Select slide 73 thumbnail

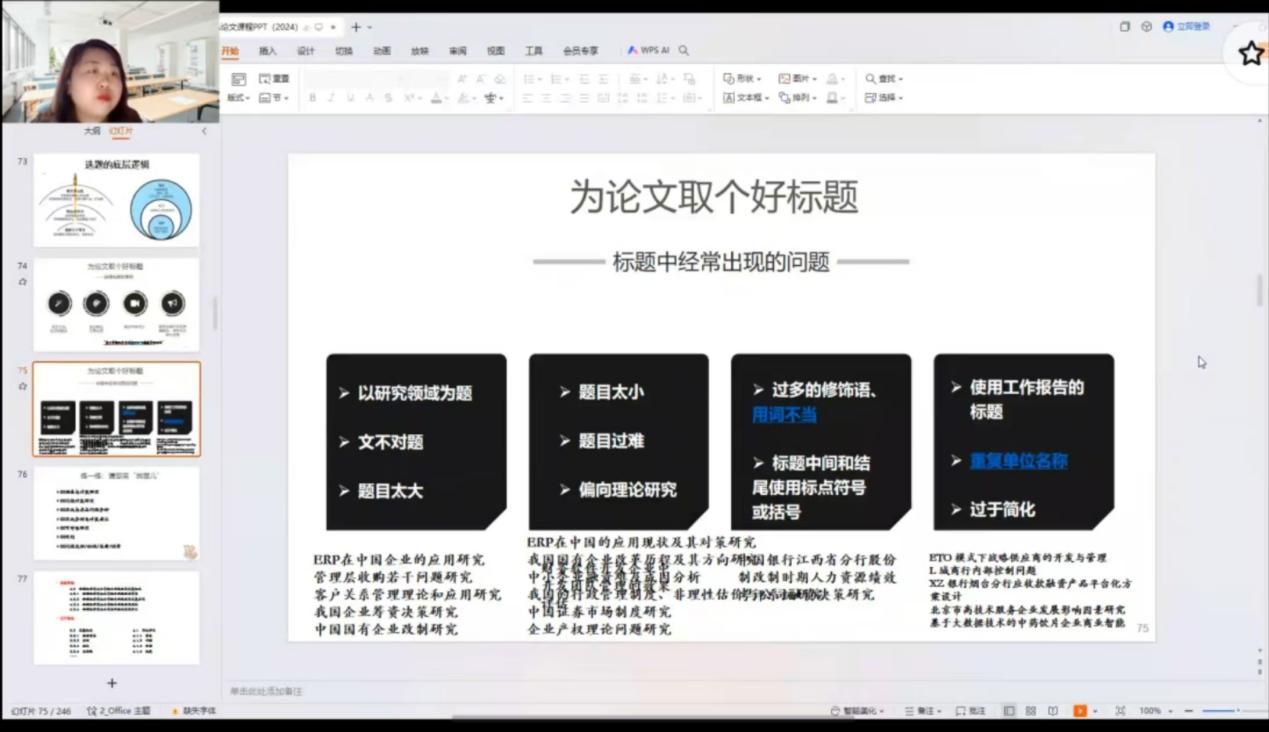117,200
